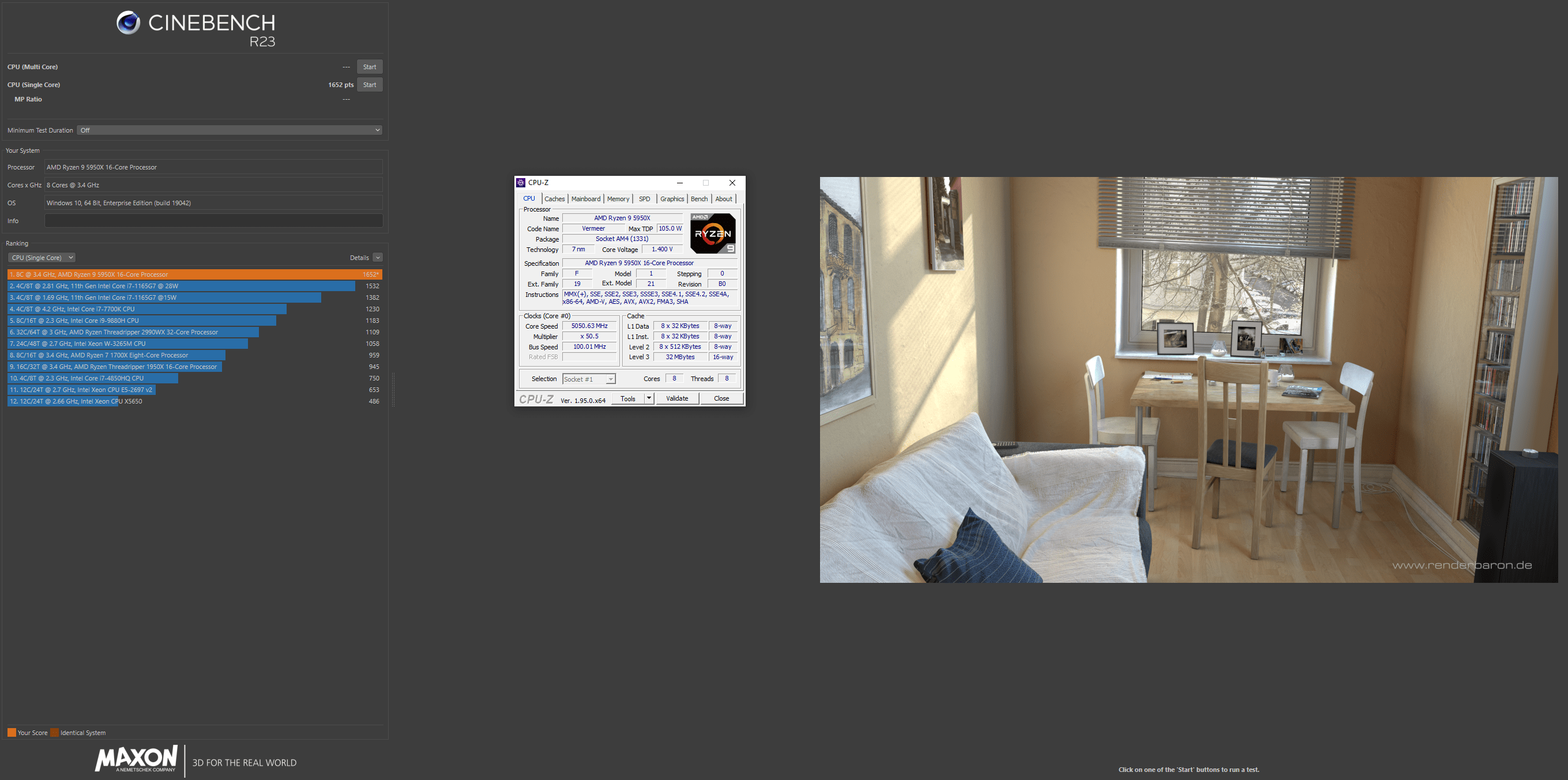1568x780 pixels.
Task: Click the Core Voltage value 1.400 V
Action: coord(662,250)
